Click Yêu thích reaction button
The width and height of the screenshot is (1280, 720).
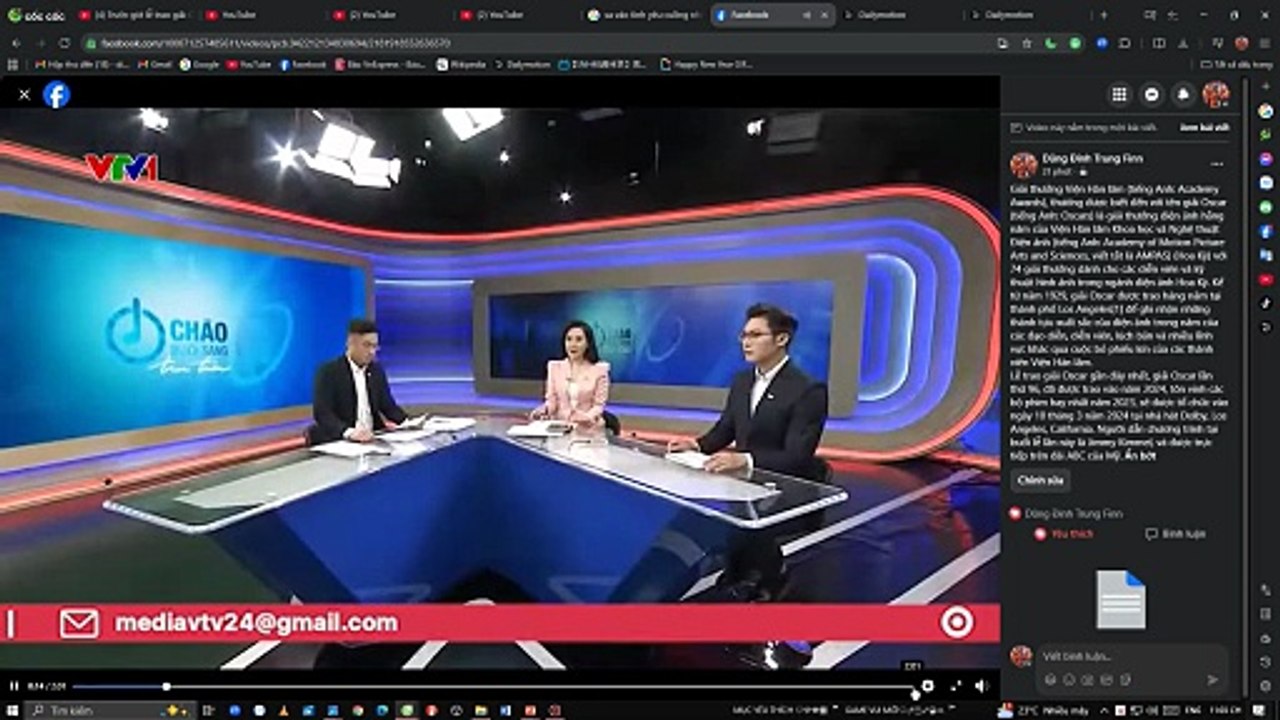(x=1064, y=534)
